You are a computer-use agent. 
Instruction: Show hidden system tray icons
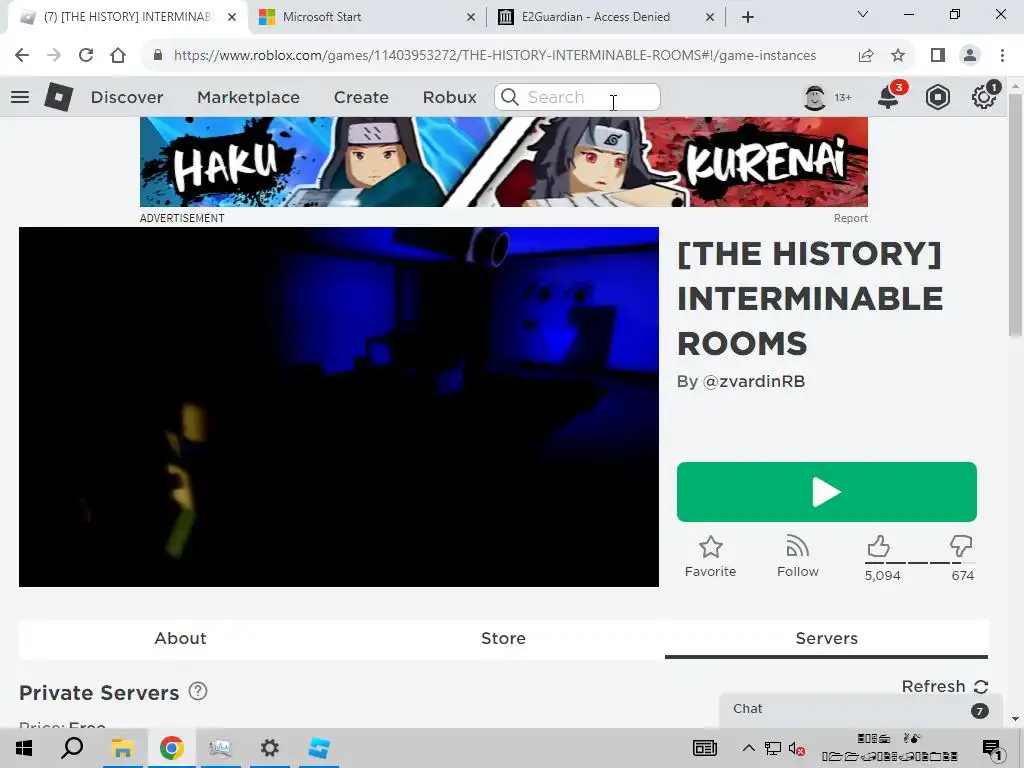pos(748,748)
